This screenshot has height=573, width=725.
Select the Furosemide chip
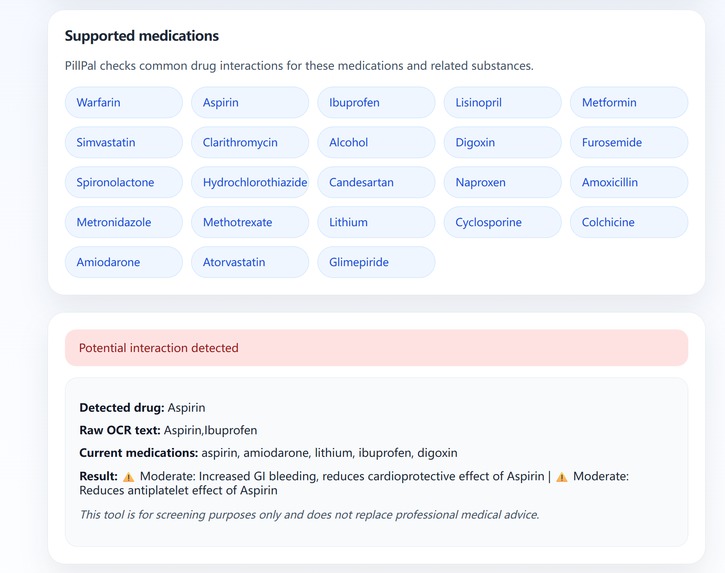(629, 142)
